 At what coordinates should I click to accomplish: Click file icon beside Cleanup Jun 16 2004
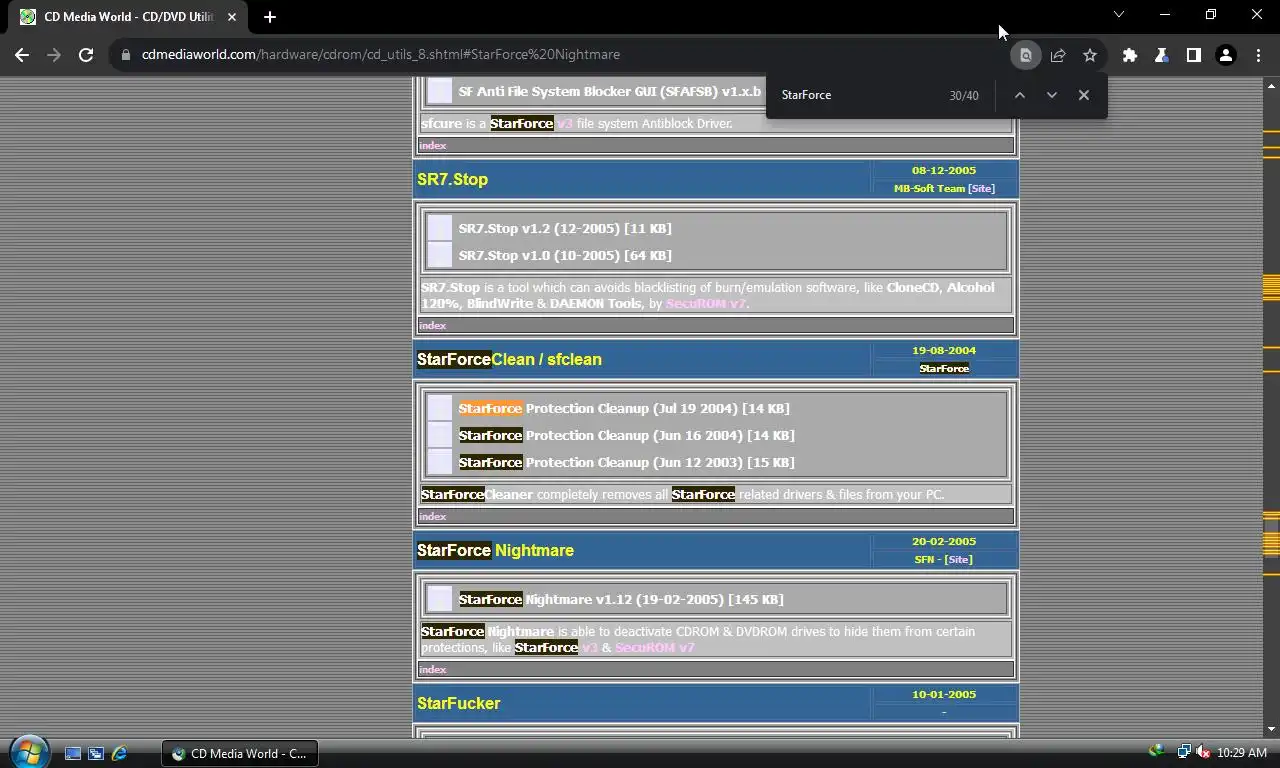click(x=440, y=435)
